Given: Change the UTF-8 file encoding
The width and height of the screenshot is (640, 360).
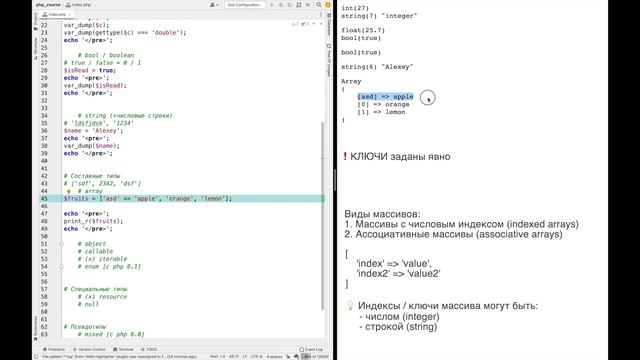Looking at the screenshot, I should pos(257,357).
